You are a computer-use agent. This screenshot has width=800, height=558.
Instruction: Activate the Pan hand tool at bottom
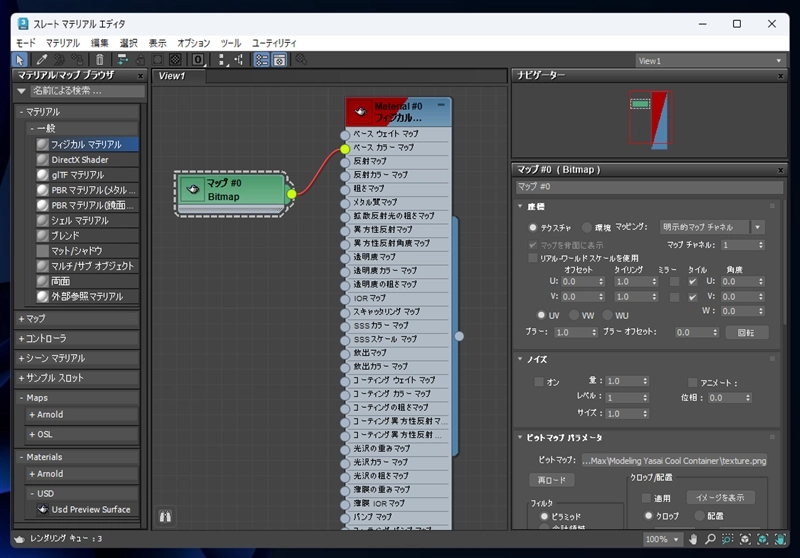click(x=693, y=539)
